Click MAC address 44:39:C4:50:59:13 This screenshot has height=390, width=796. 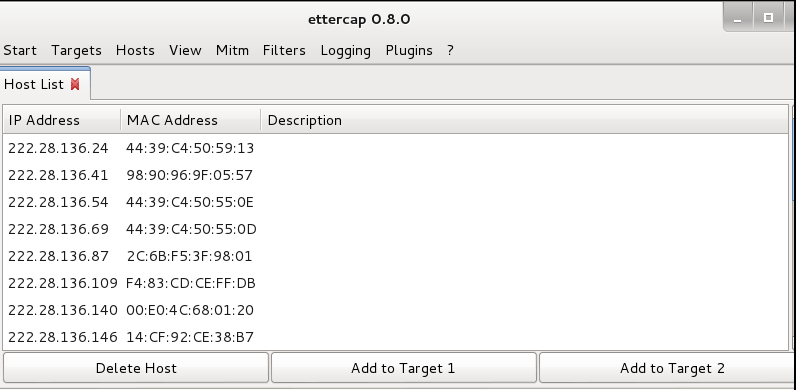click(x=190, y=148)
